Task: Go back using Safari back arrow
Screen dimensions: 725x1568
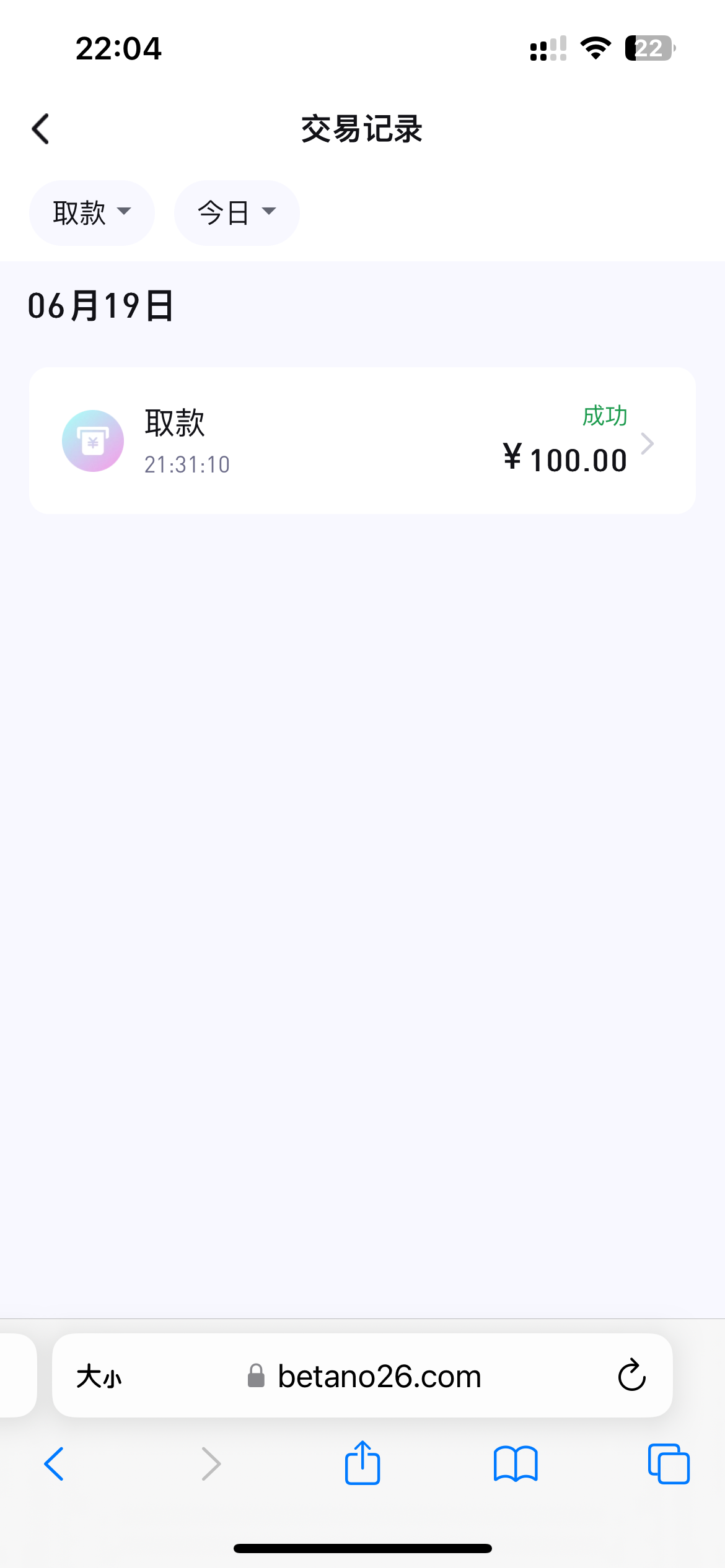Action: tap(55, 1464)
